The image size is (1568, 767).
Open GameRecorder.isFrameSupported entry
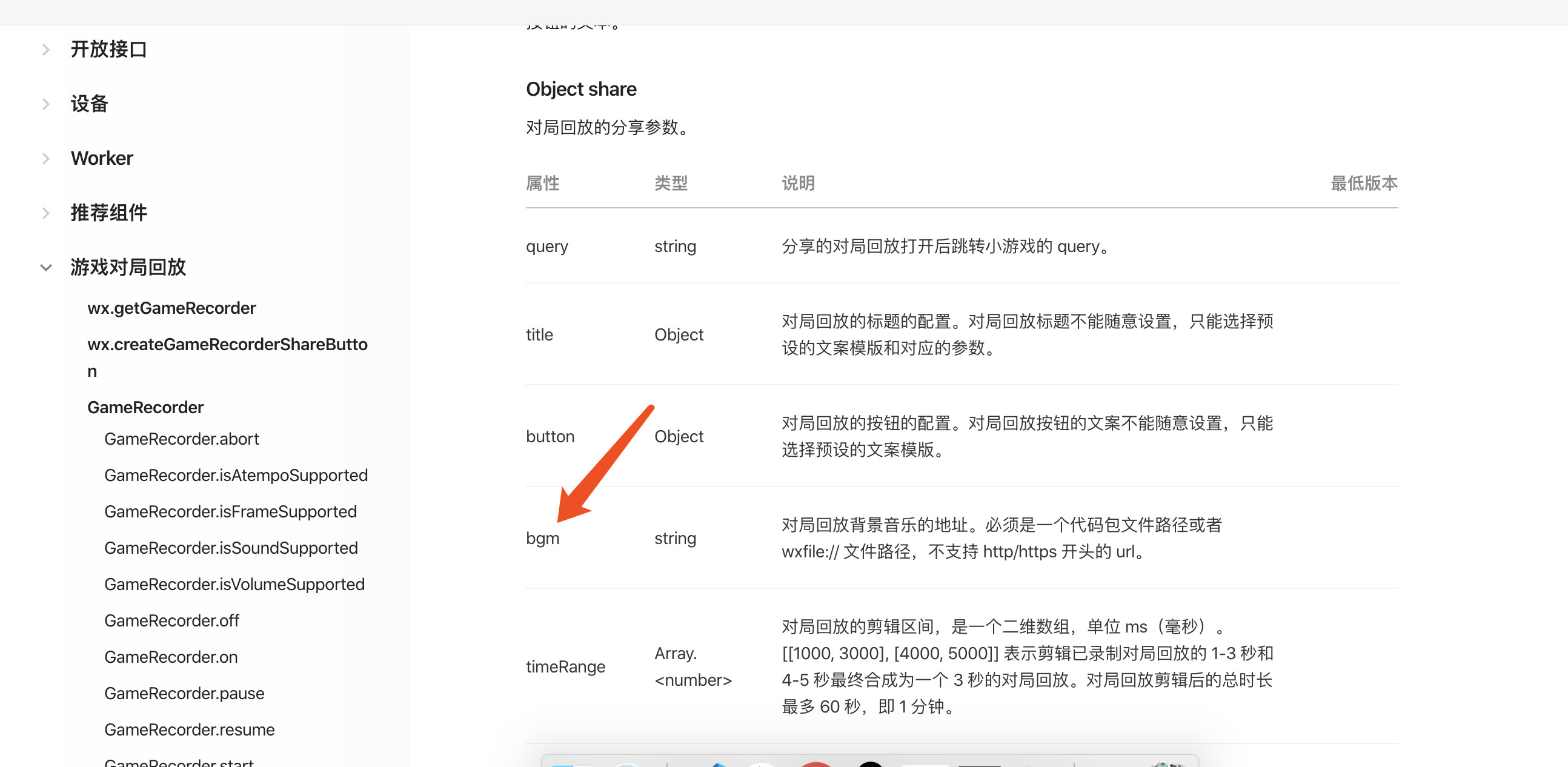(230, 511)
